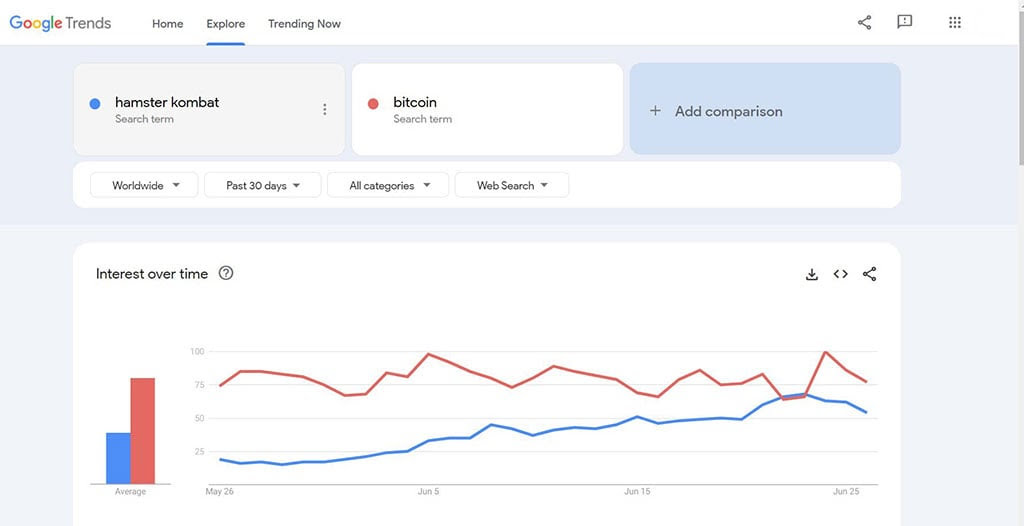The height and width of the screenshot is (526, 1024).
Task: Go to the Home tab
Action: (x=167, y=24)
